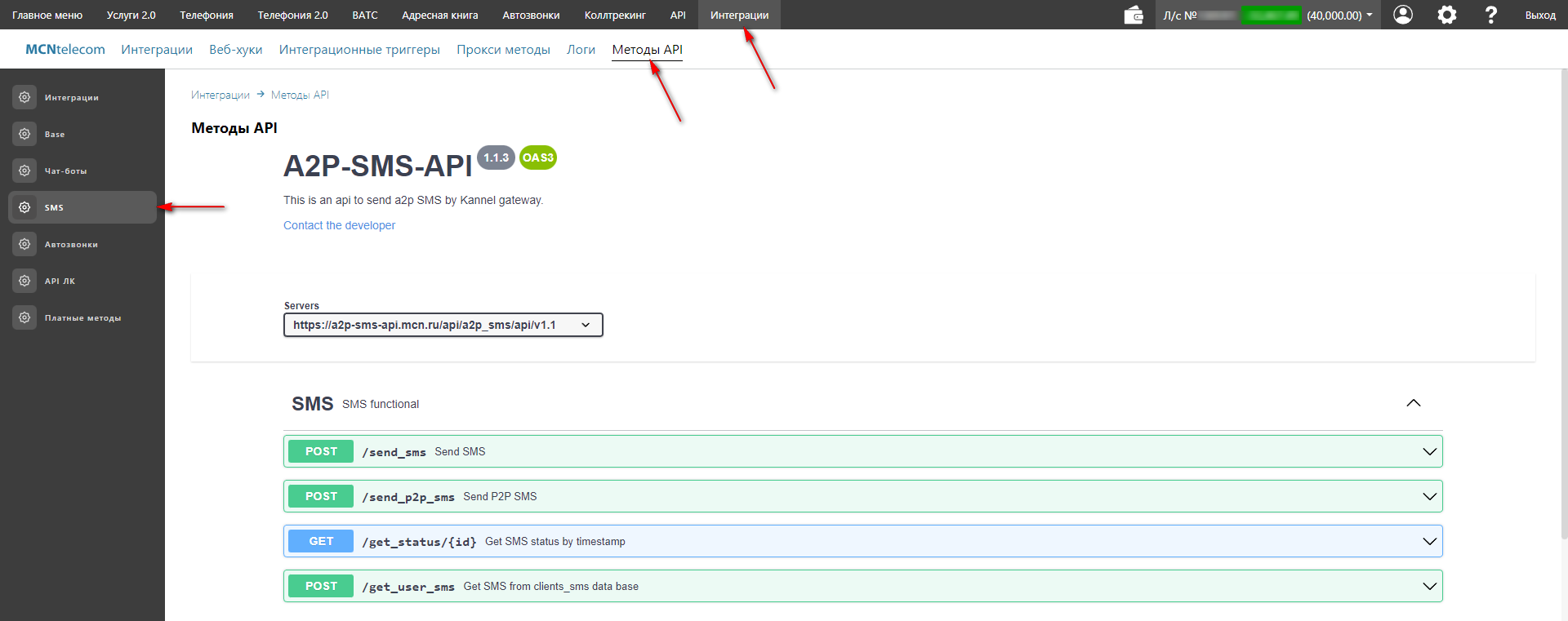The image size is (1568, 621).
Task: Click the wallet balance icon
Action: click(x=1134, y=15)
